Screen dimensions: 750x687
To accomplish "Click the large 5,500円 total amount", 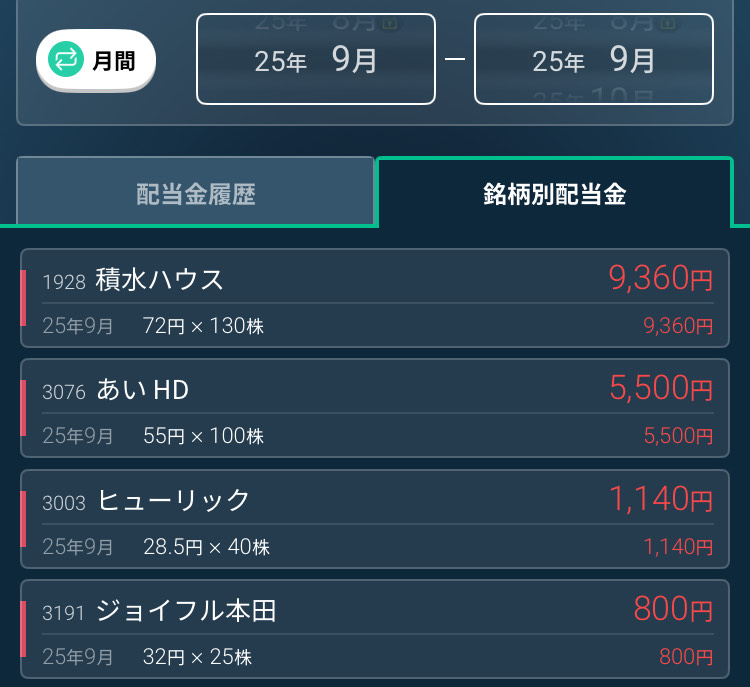I will (x=660, y=388).
